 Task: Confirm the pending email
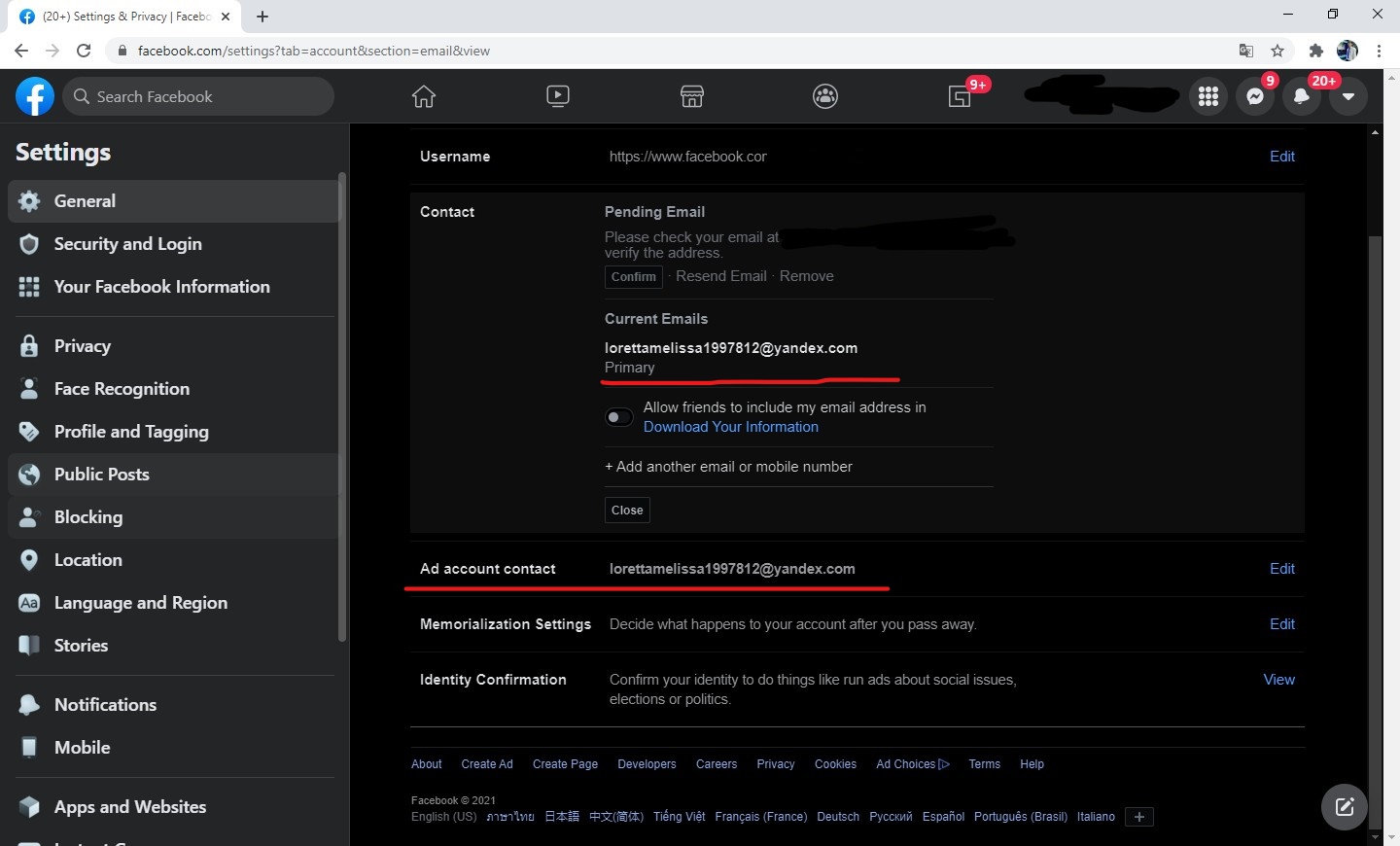(x=634, y=277)
